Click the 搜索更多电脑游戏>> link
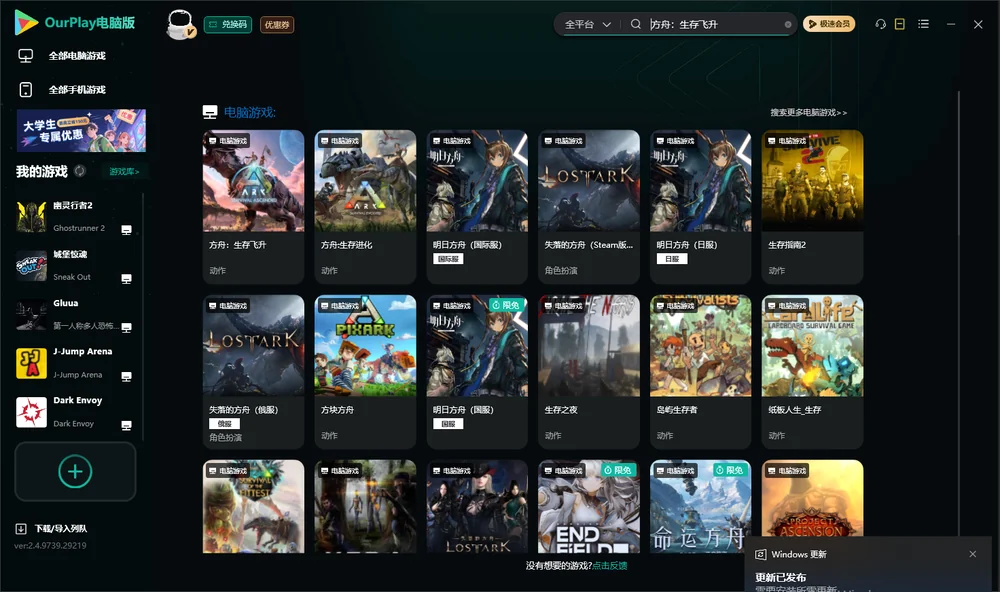The image size is (1000, 592). point(808,112)
